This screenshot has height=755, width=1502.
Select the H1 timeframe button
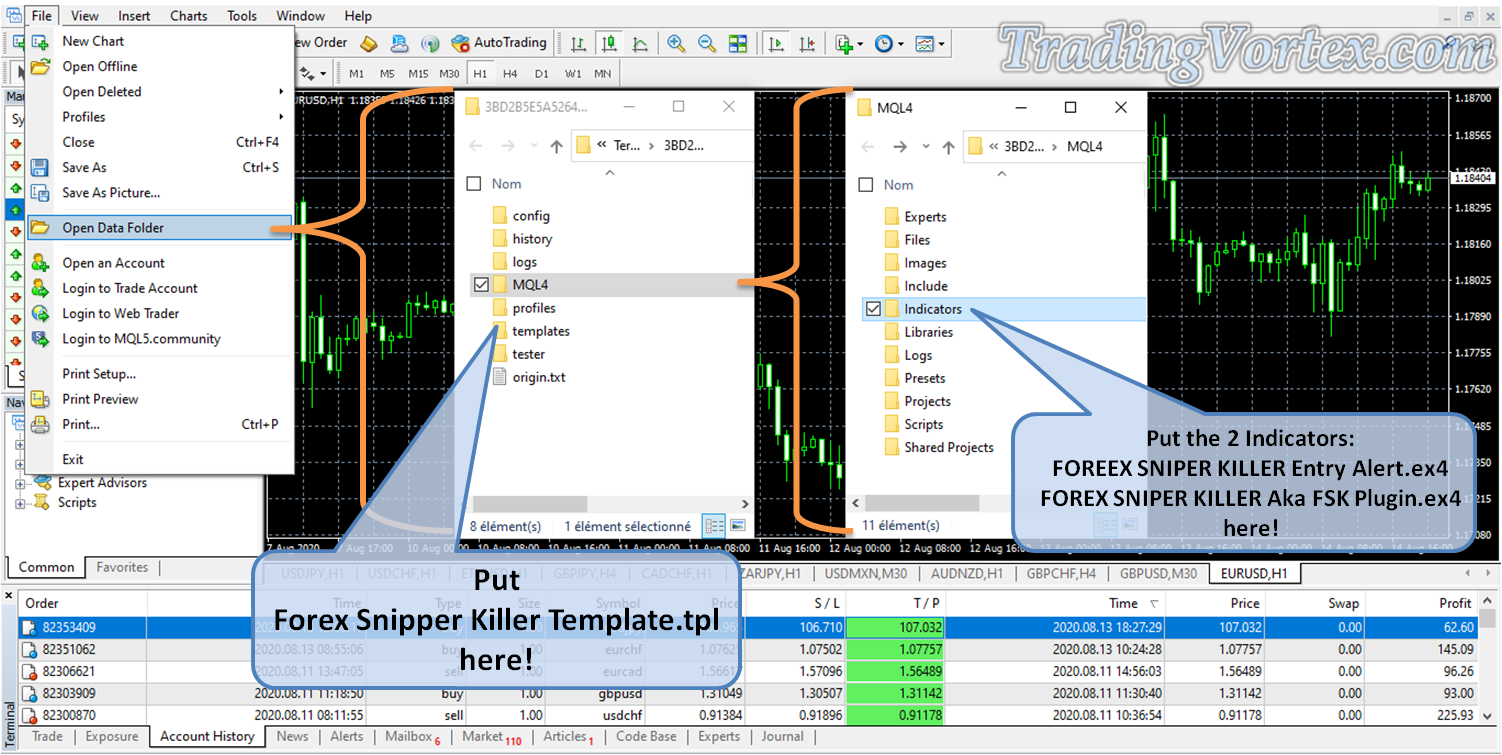481,74
